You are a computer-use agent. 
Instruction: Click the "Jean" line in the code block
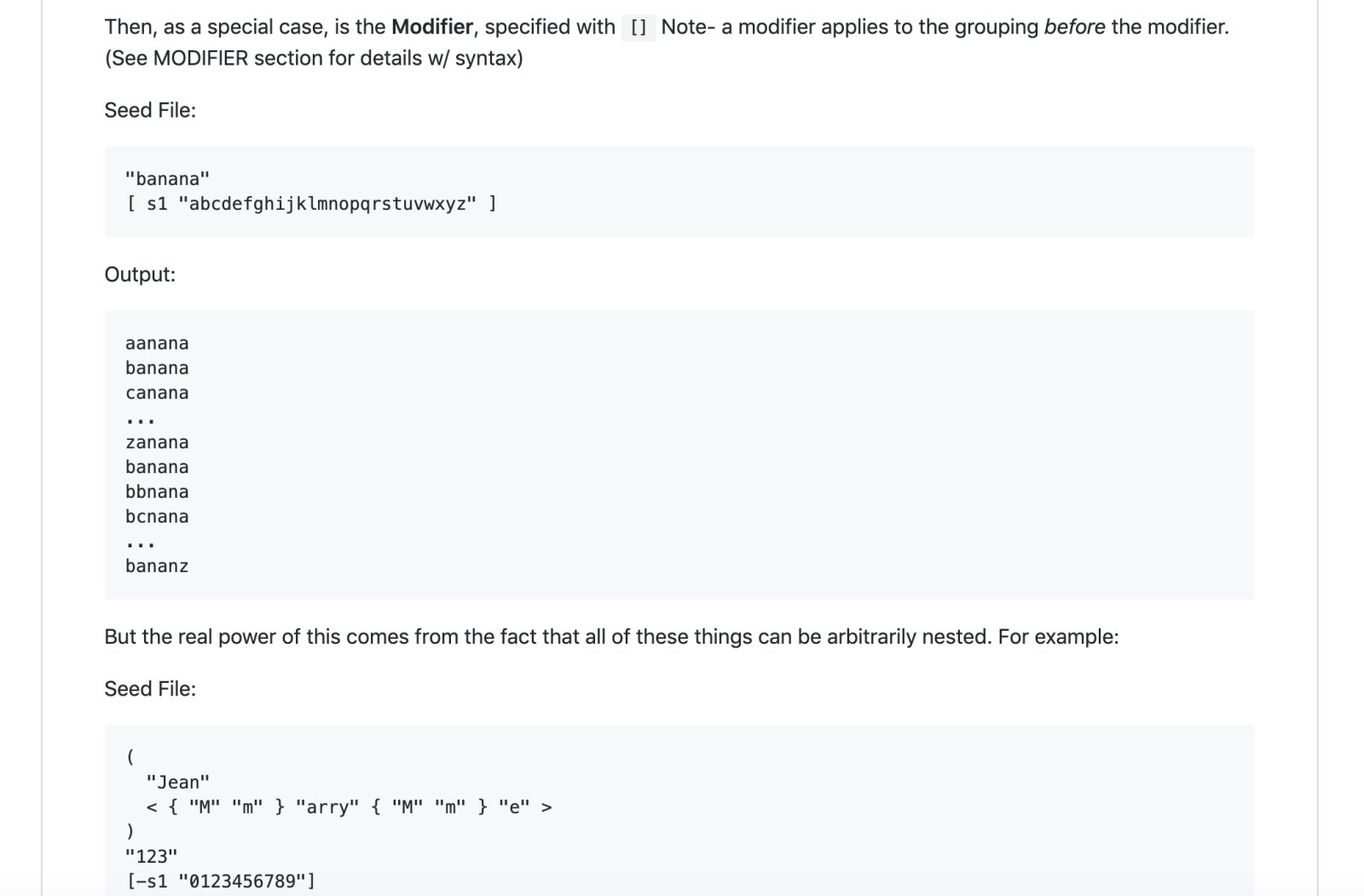pos(178,782)
